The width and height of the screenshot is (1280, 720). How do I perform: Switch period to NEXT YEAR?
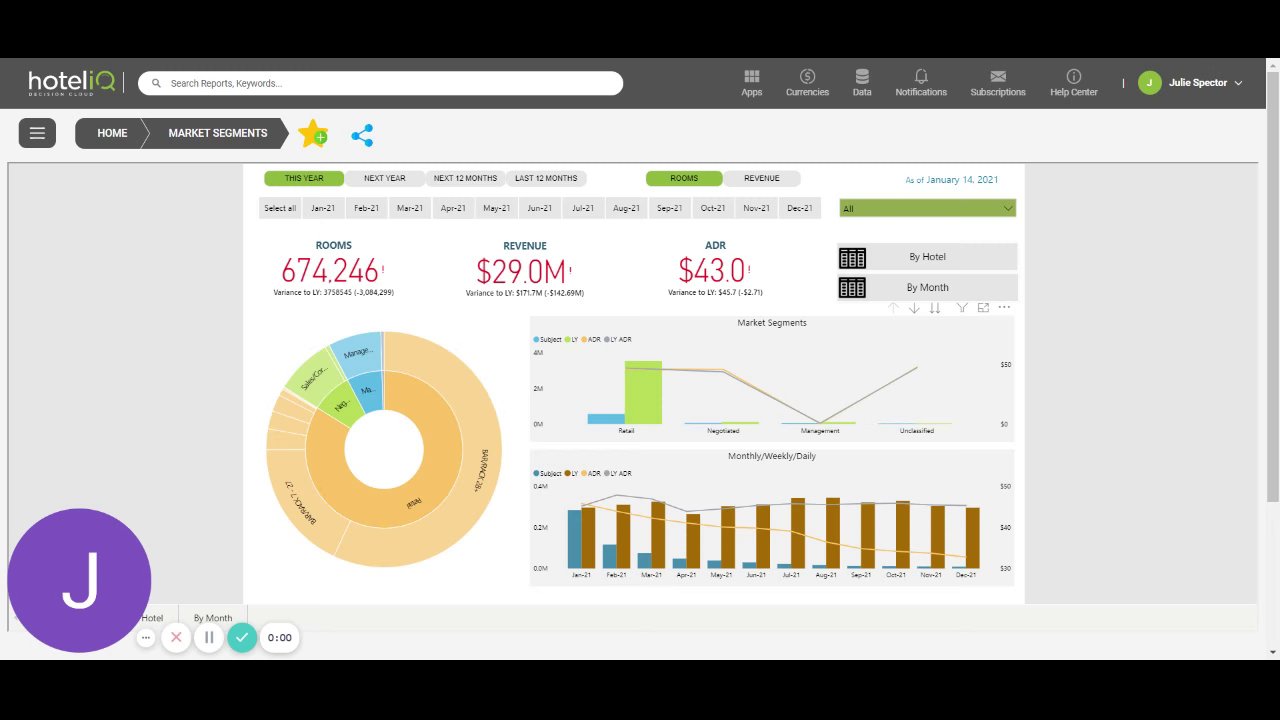[385, 178]
